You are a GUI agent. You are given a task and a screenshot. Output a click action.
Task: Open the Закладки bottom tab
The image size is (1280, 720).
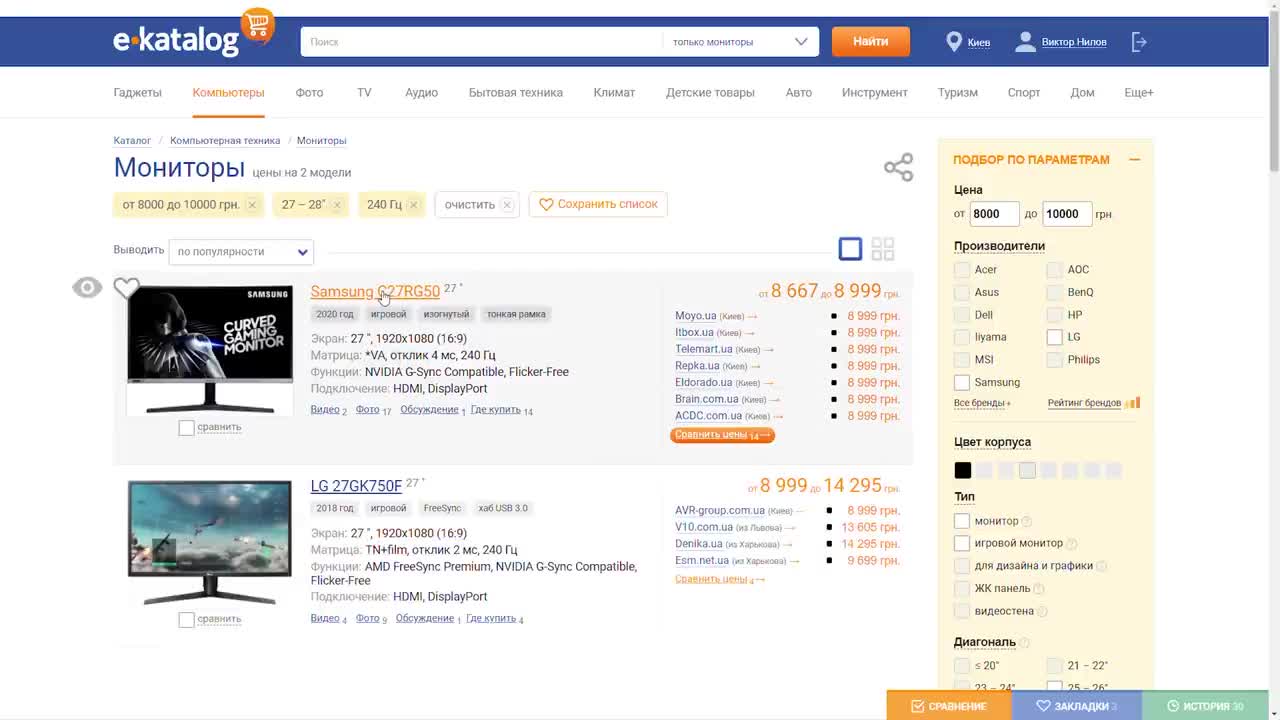point(1077,706)
